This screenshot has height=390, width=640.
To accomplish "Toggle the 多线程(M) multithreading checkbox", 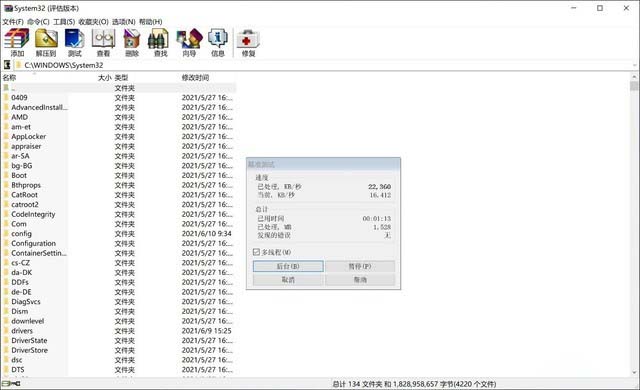I will (256, 252).
